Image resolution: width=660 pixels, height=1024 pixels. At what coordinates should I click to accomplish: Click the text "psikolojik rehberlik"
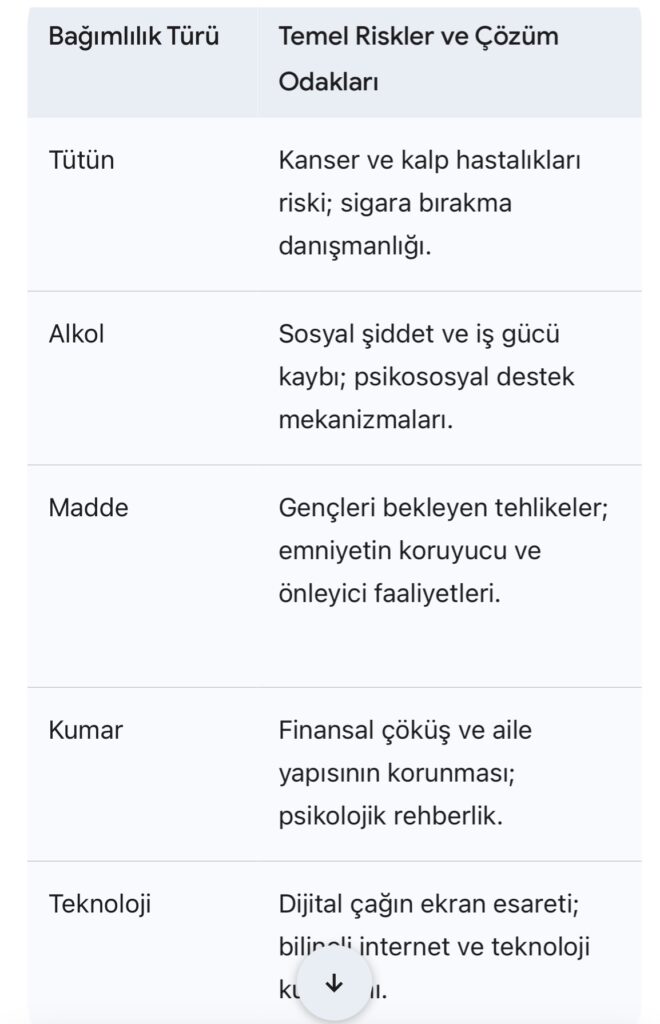(390, 816)
